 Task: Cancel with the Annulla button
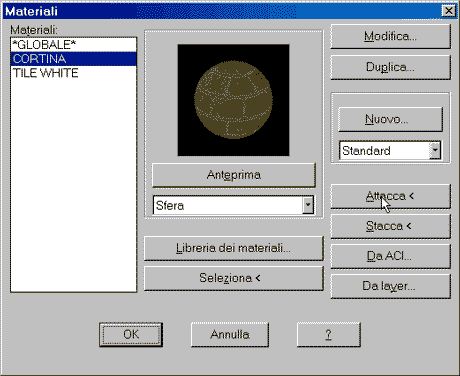pos(230,334)
